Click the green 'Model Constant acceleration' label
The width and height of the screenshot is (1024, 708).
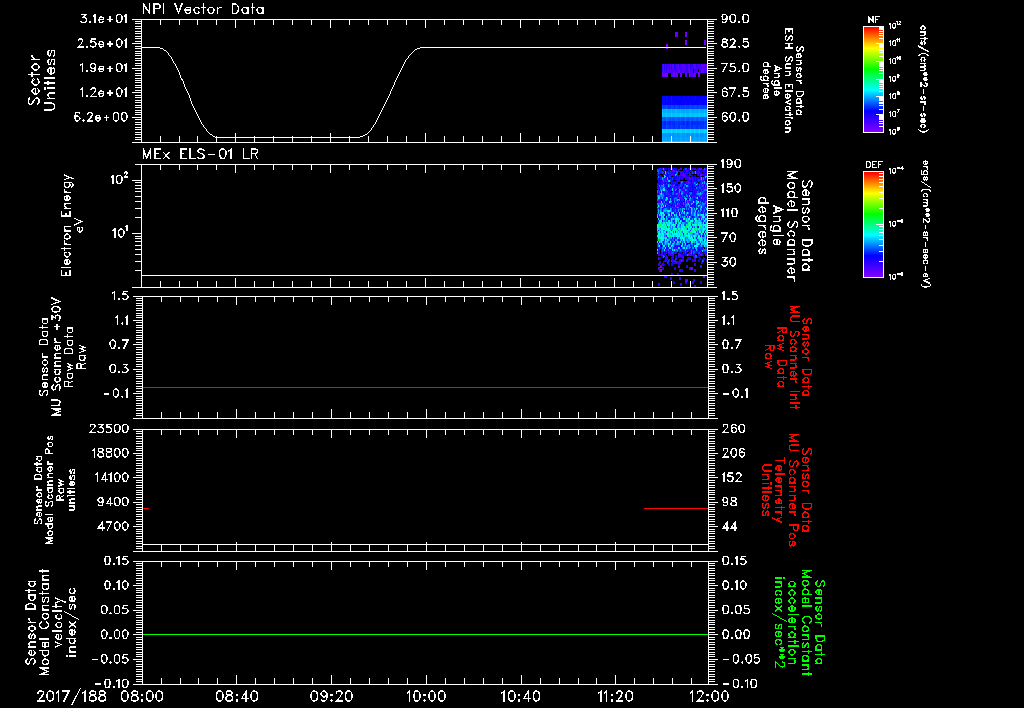point(799,624)
